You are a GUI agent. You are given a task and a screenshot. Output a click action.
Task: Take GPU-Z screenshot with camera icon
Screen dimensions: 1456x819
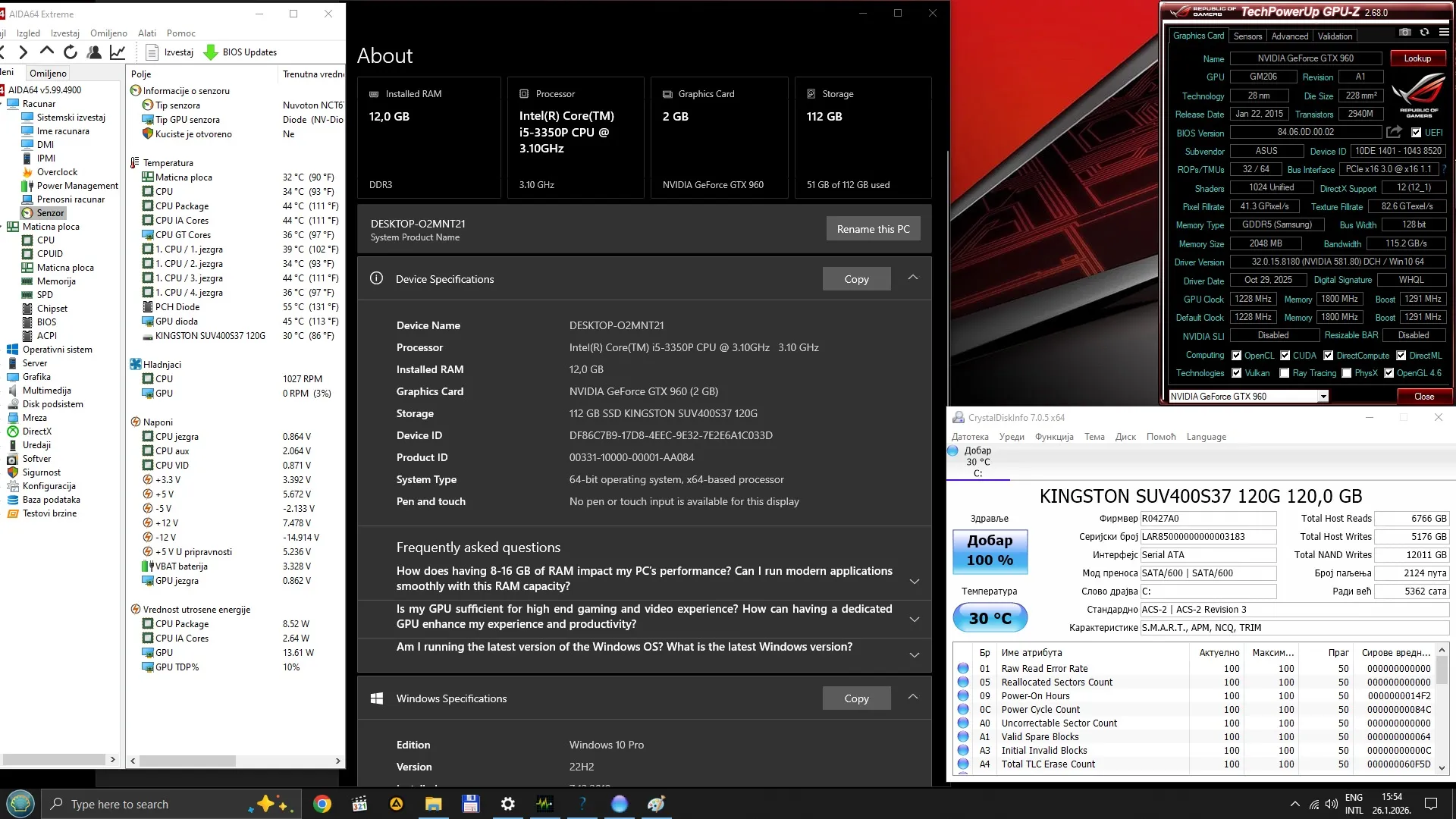point(1404,33)
